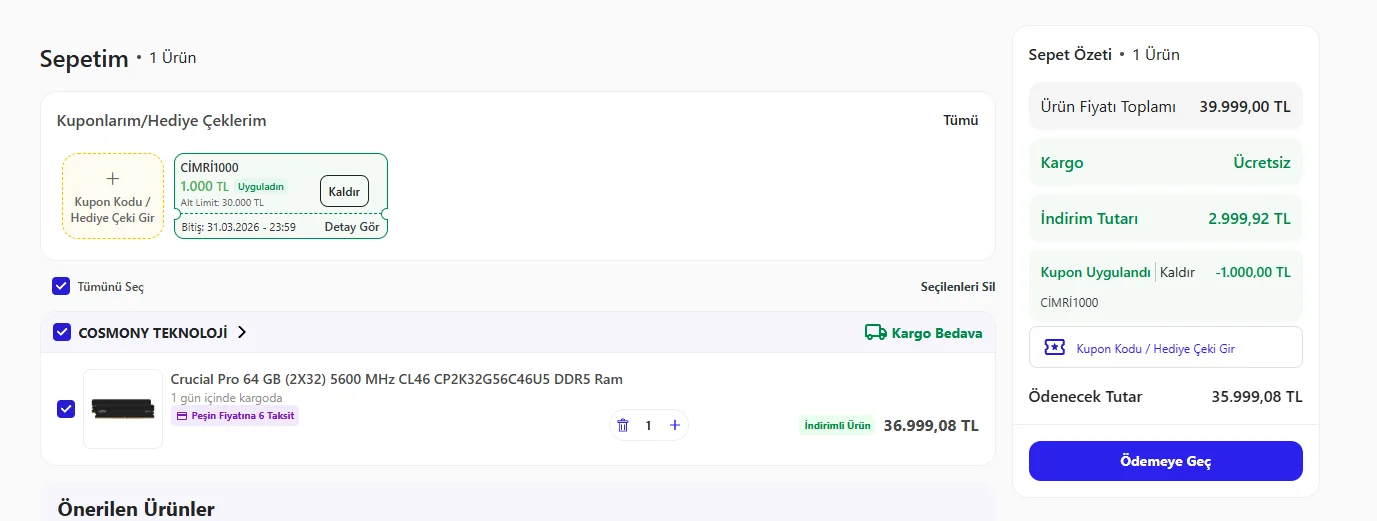Viewport: 1377px width, 521px height.
Task: Click Bitiş: 31.03.2026 - 23:59 text
Action: (238, 227)
